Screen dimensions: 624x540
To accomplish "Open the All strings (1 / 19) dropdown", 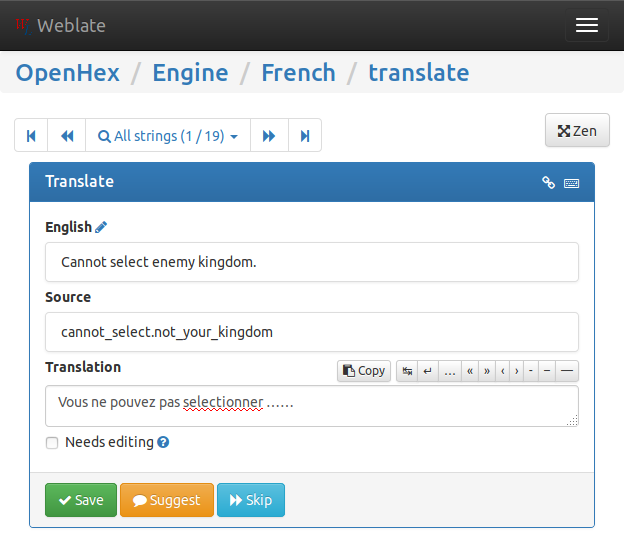I will coord(168,136).
